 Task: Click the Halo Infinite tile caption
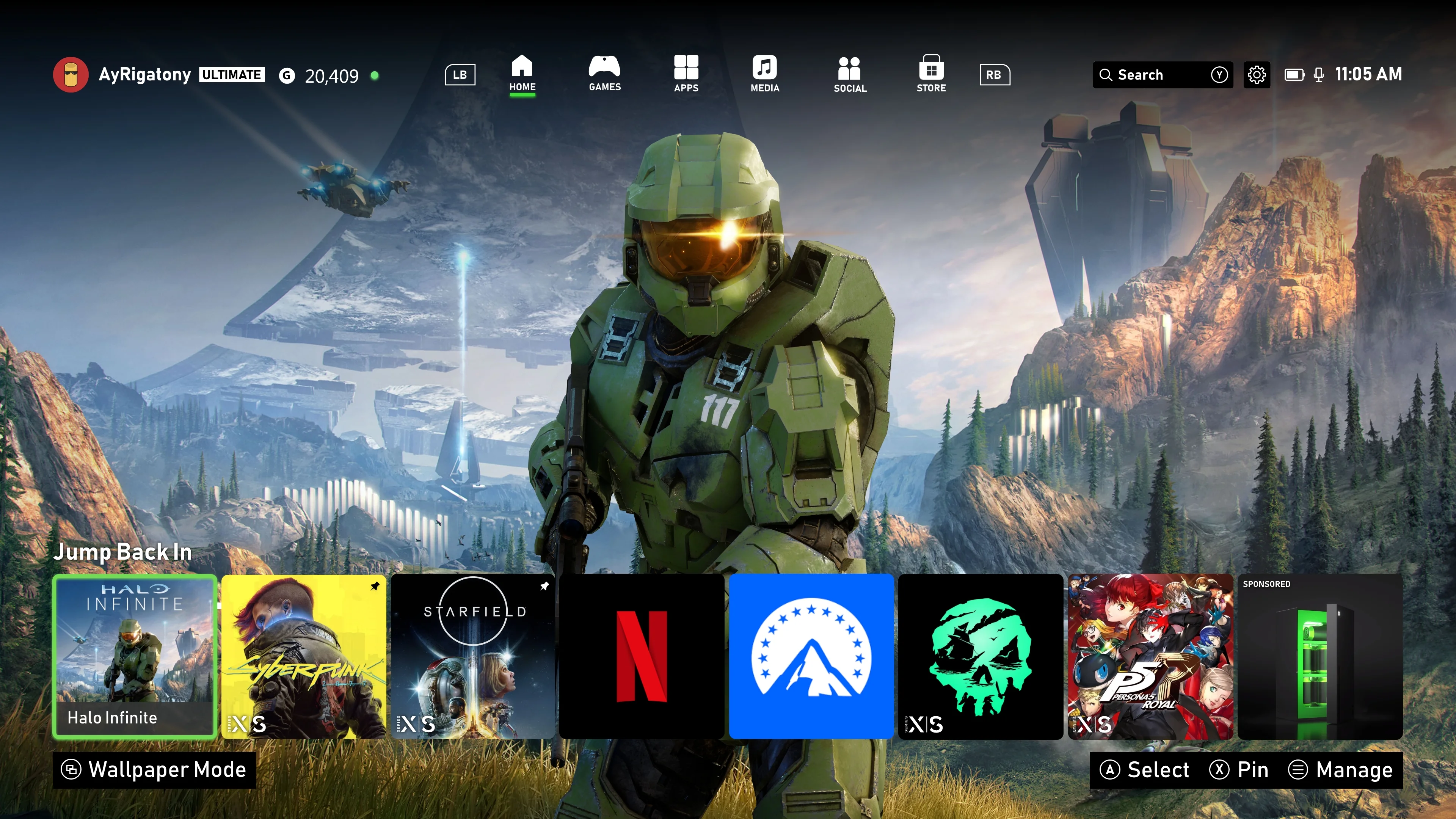pyautogui.click(x=113, y=718)
